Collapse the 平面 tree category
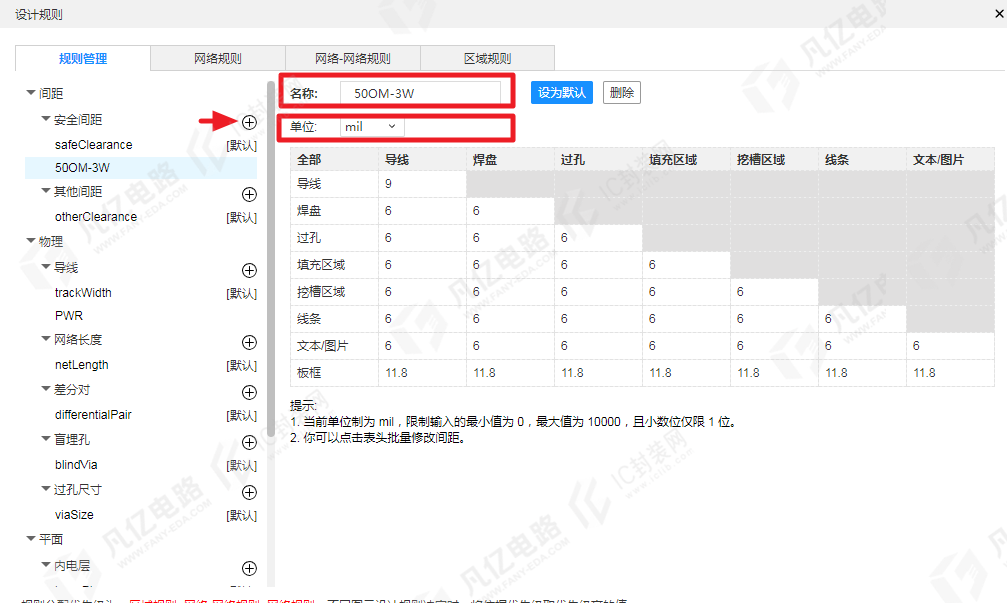Viewport: 1007px width, 603px height. click(30, 539)
